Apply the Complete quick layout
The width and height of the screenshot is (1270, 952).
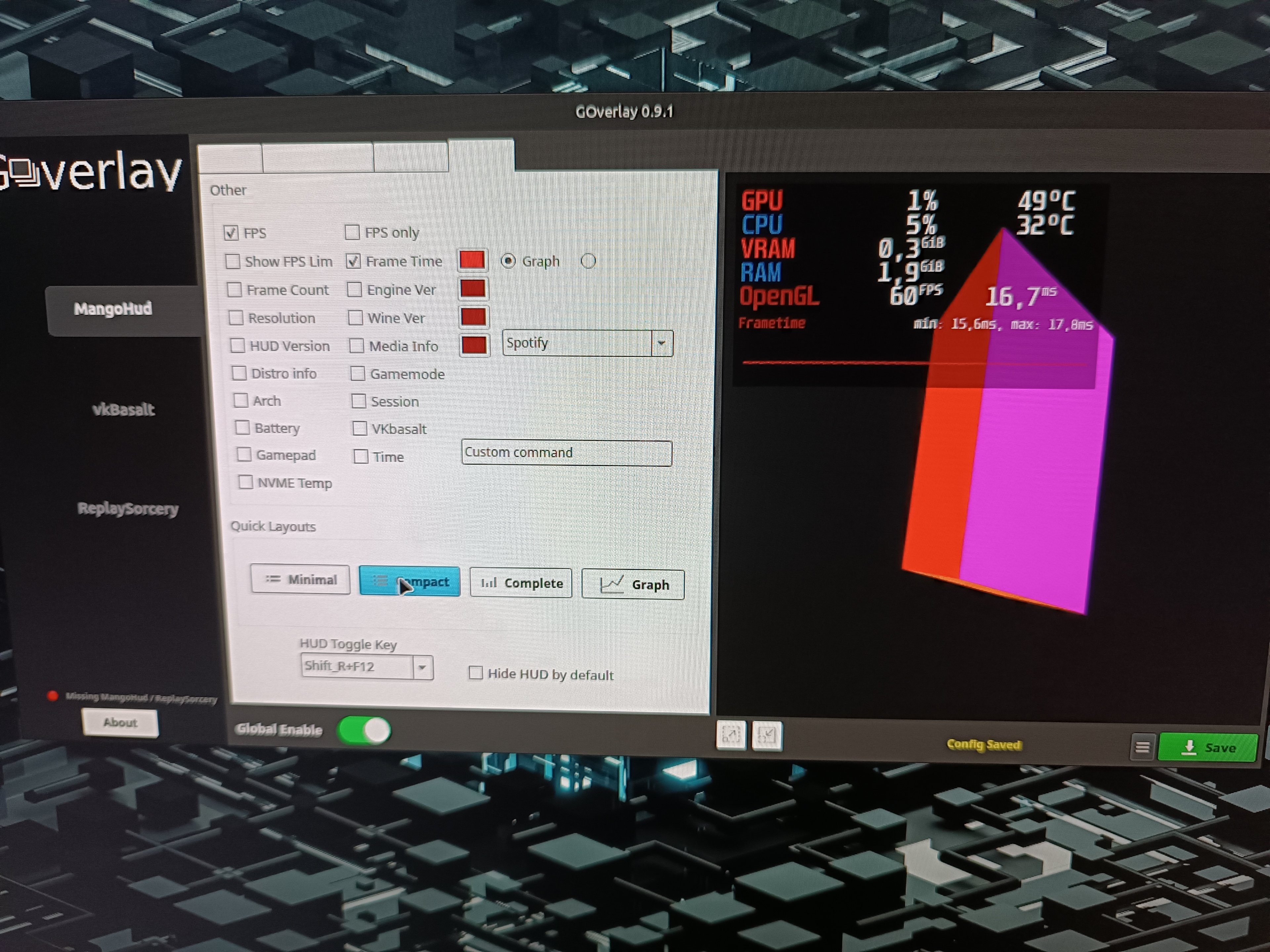click(x=521, y=583)
